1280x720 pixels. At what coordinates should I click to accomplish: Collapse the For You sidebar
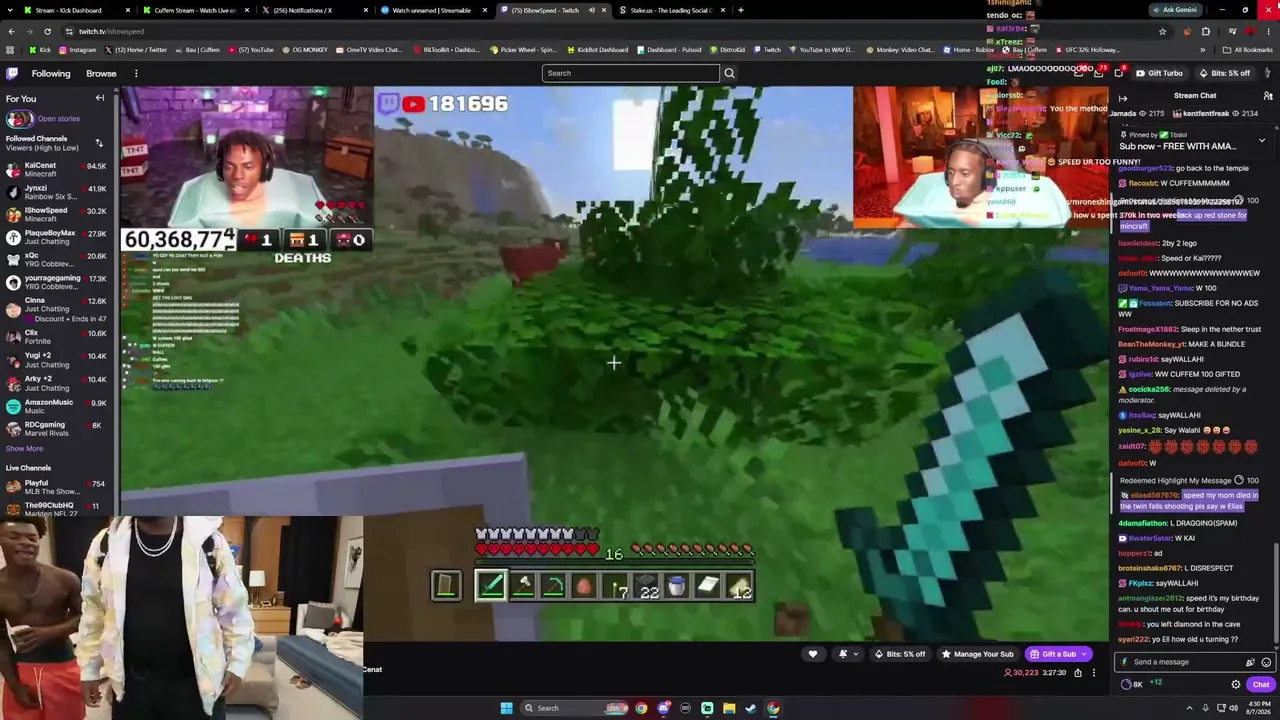coord(100,98)
